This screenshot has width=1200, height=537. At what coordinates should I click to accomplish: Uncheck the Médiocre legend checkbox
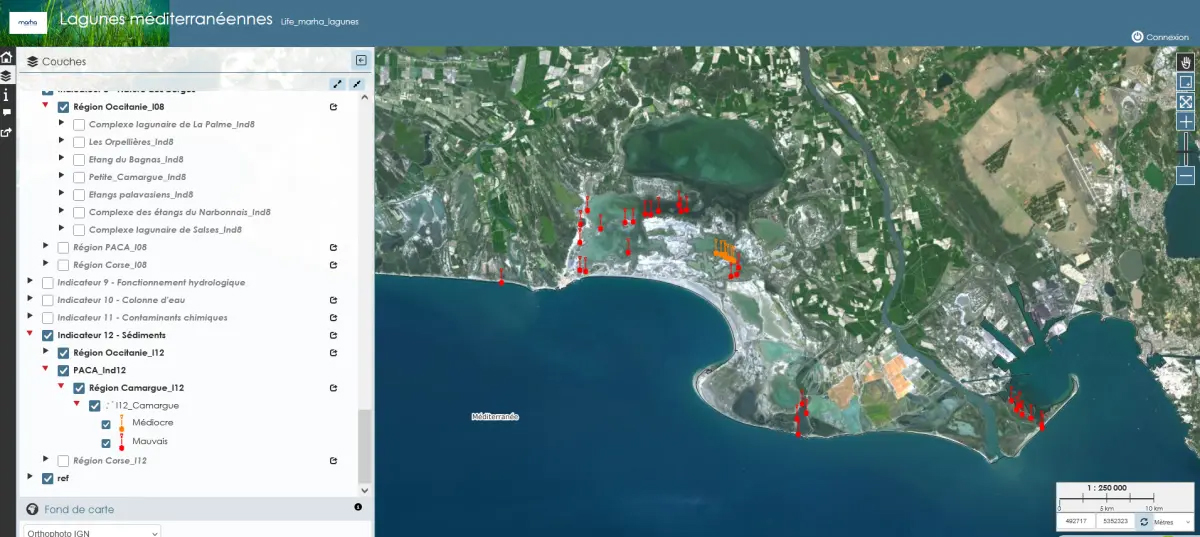(106, 423)
